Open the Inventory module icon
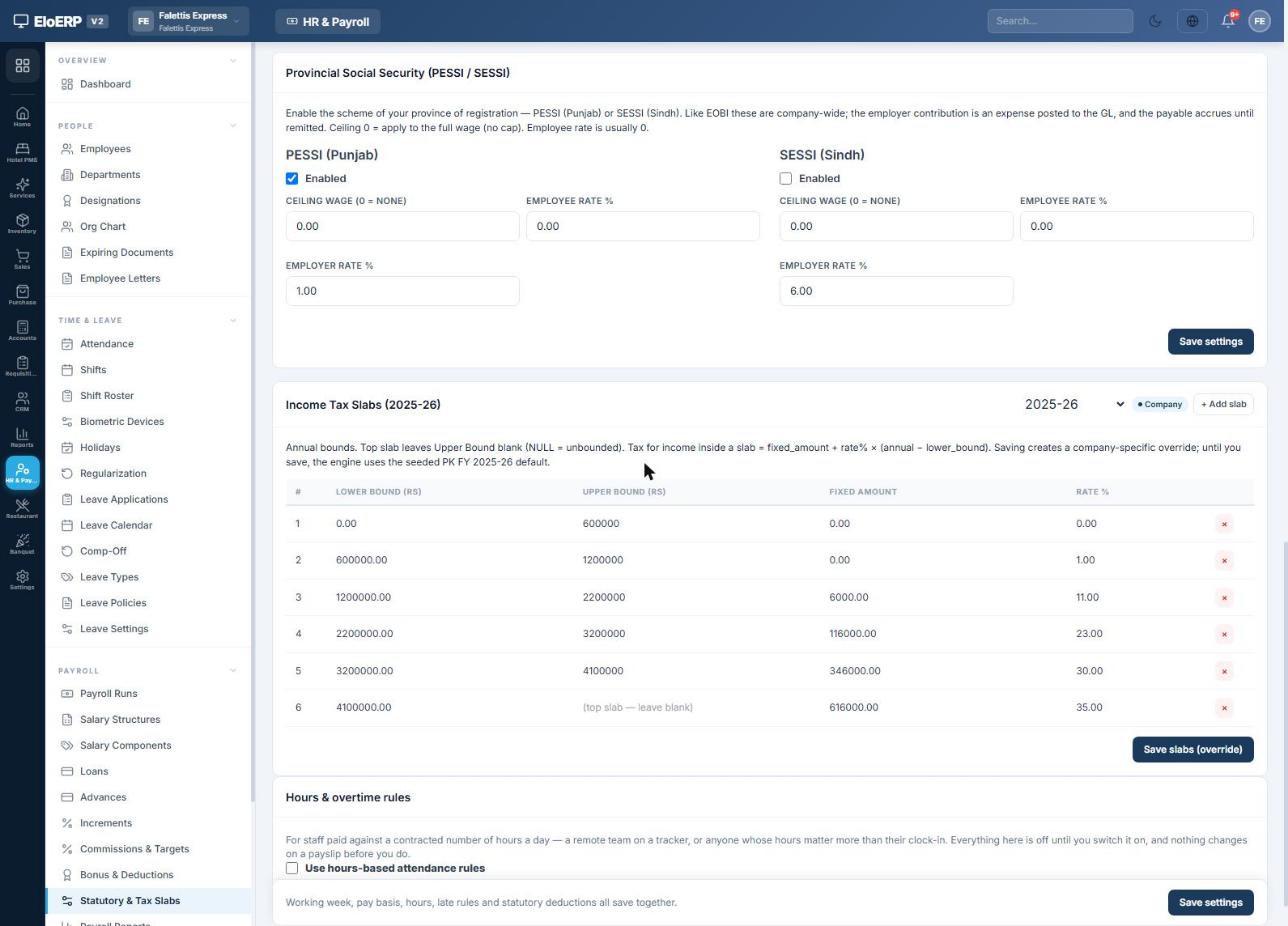Image resolution: width=1288 pixels, height=926 pixels. click(x=22, y=224)
